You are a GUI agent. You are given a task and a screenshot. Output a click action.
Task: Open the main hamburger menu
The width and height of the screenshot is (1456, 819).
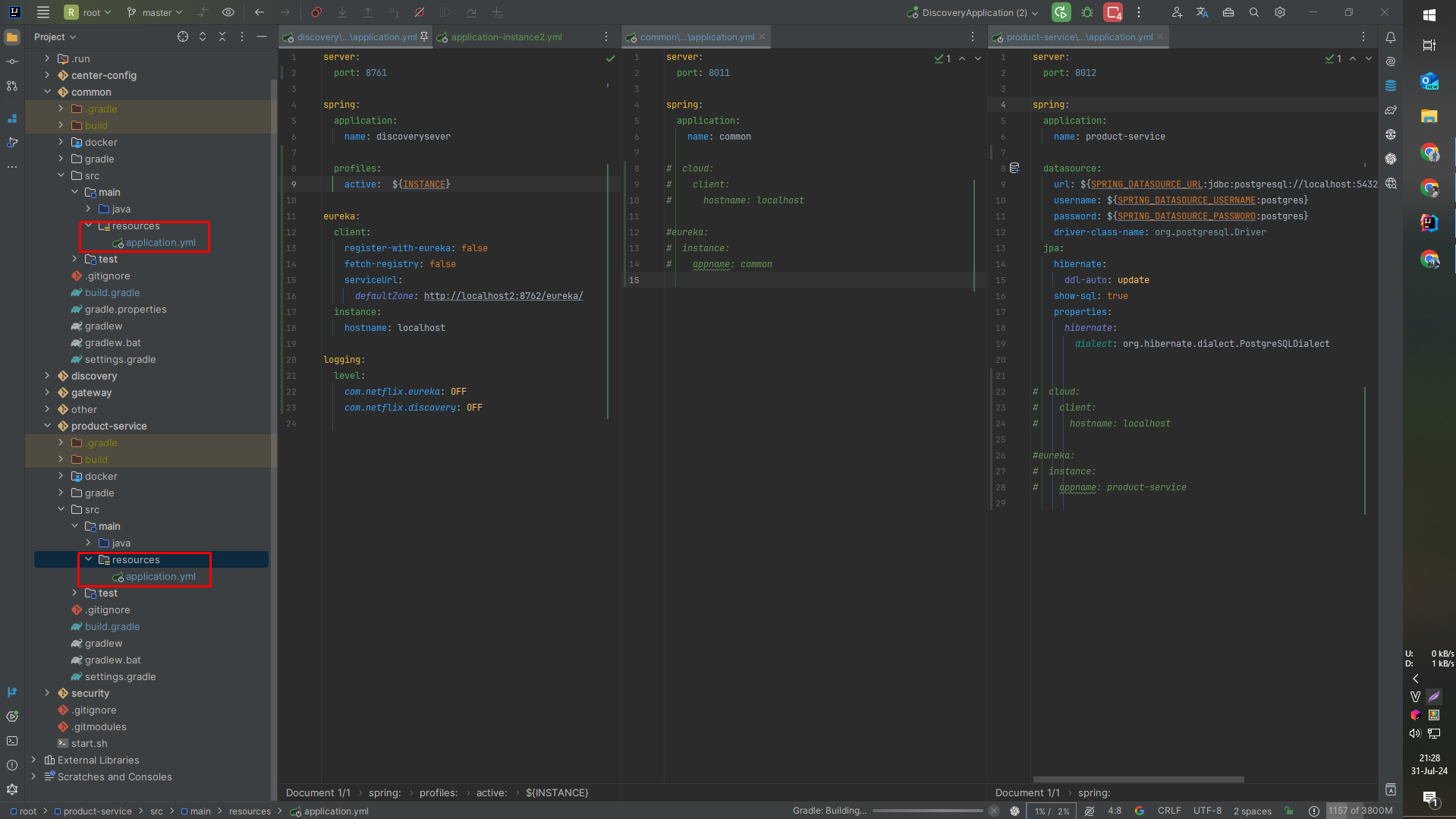point(43,12)
